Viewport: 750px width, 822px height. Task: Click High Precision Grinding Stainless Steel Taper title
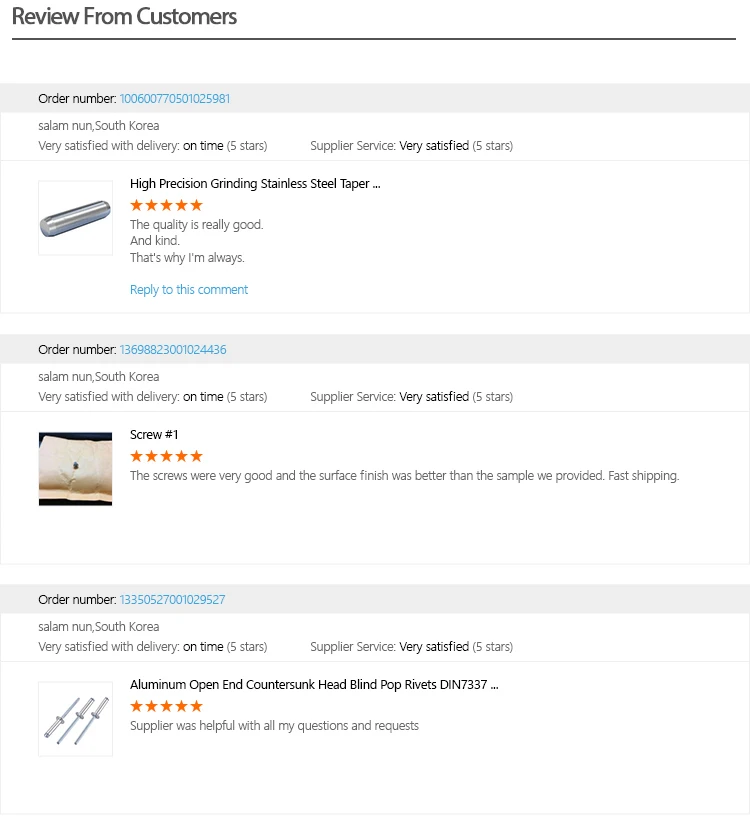tap(255, 184)
